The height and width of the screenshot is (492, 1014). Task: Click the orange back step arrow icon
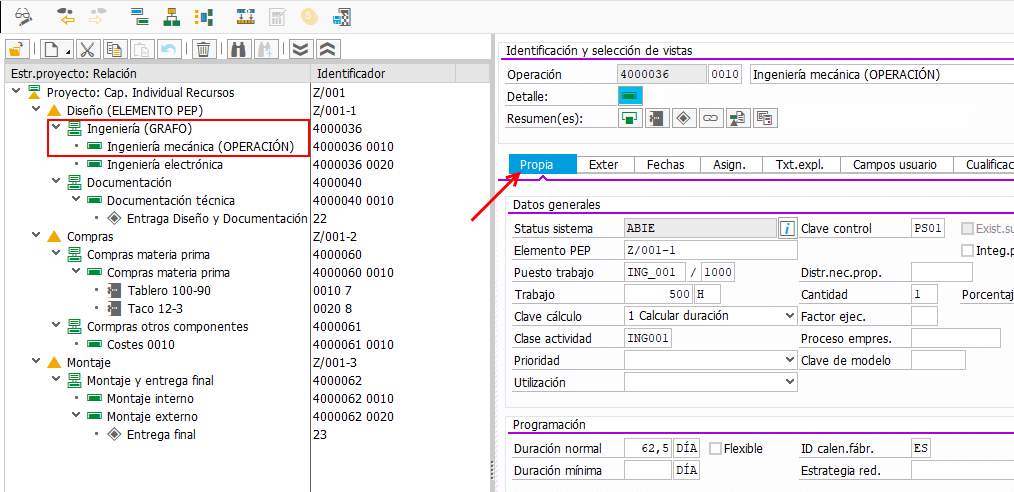tap(67, 16)
